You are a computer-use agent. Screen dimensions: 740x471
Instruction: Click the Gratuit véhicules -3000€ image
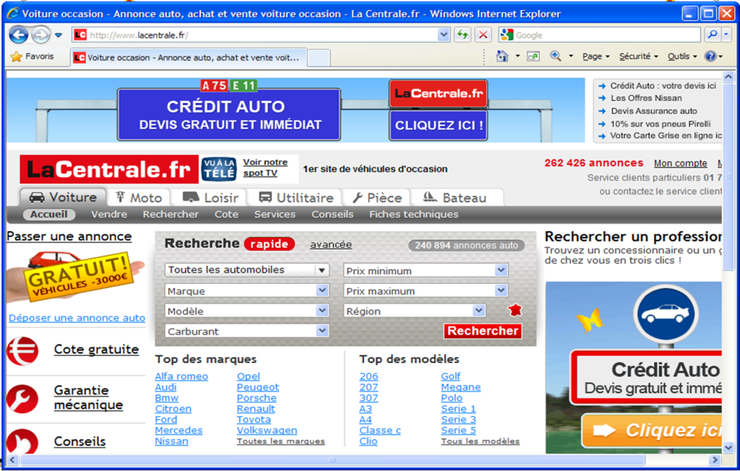76,277
